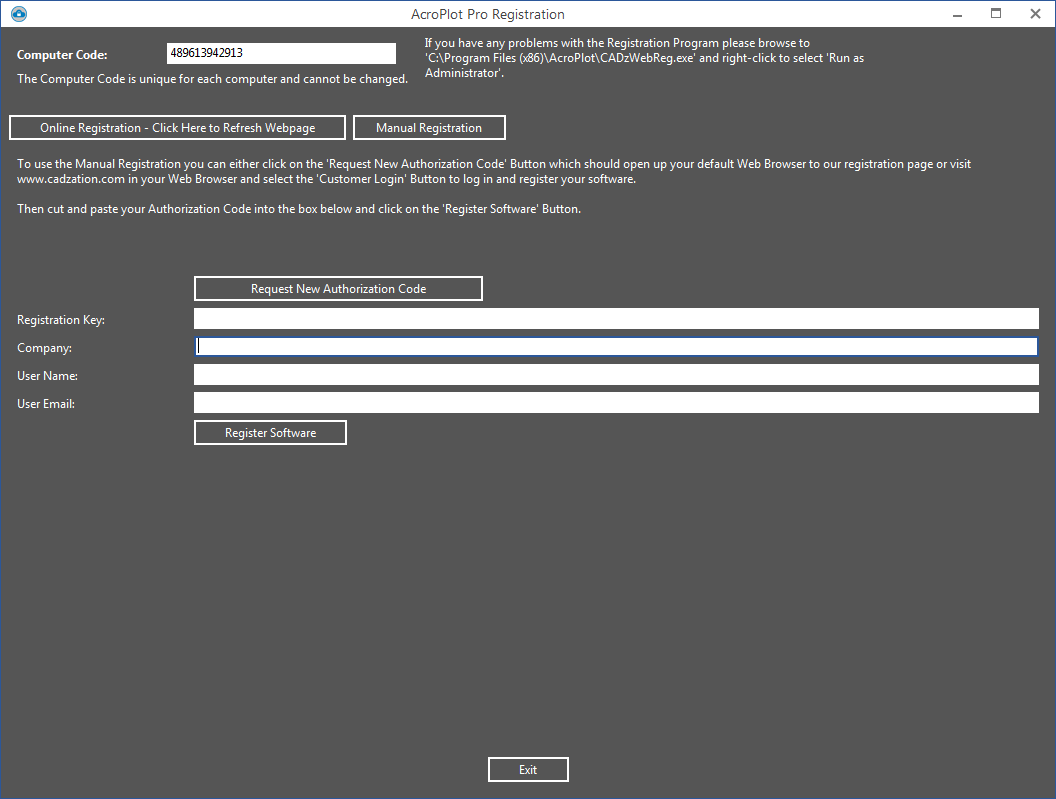Click the 'Computer Code:' label

click(x=62, y=55)
